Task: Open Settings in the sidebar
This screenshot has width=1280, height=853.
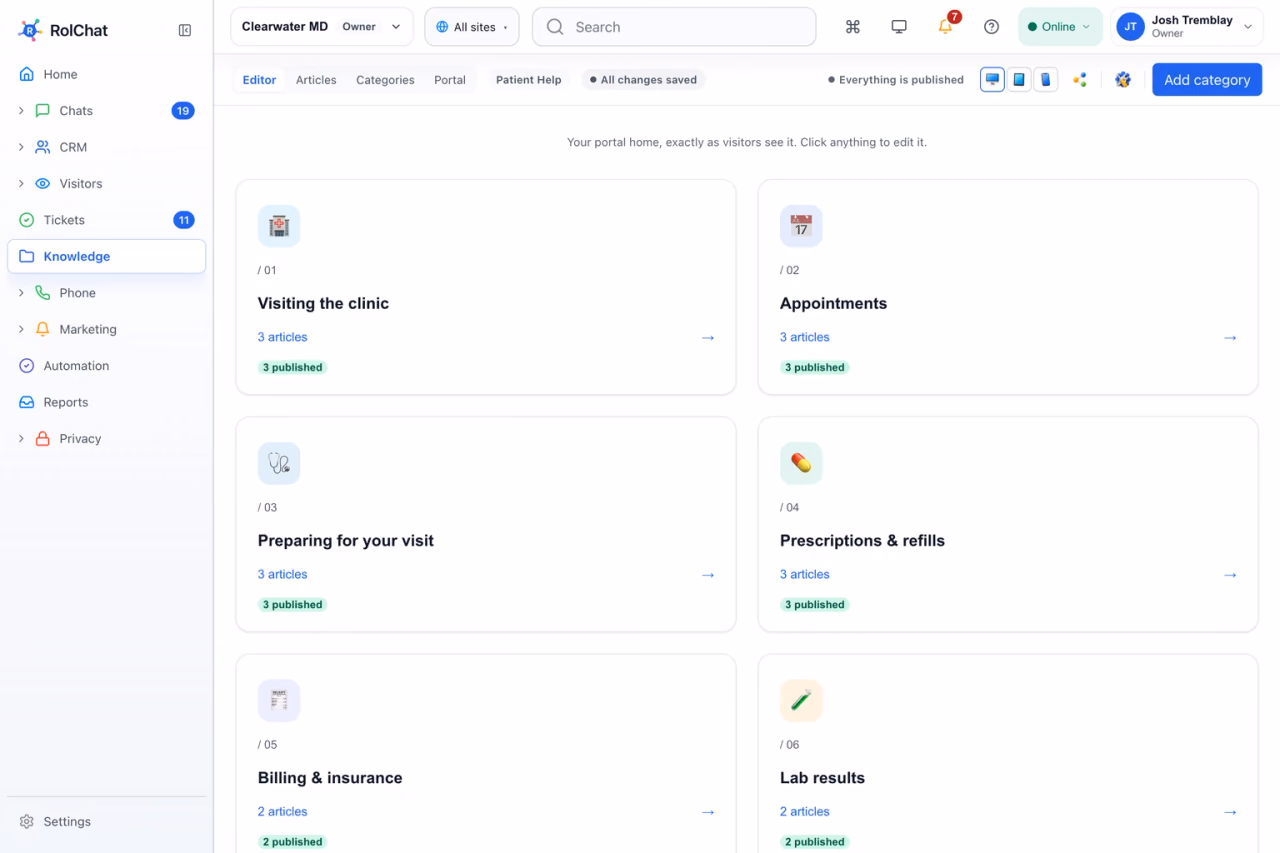Action: (x=107, y=822)
